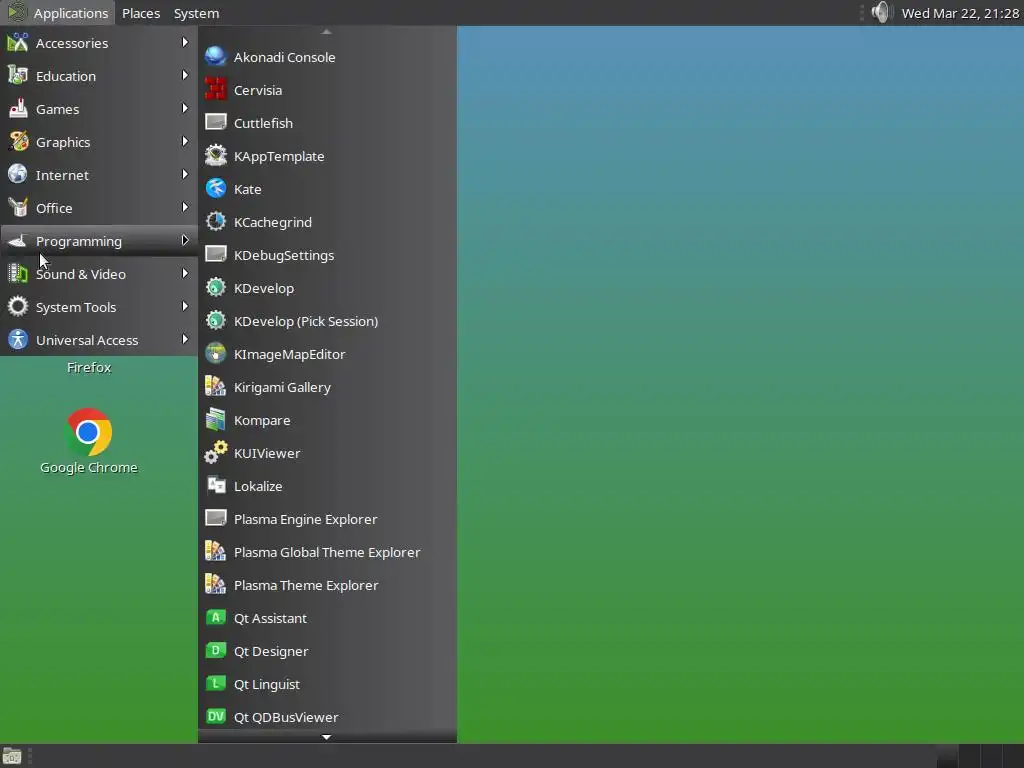Expand the Sound & Video submenu arrow
The width and height of the screenshot is (1024, 768).
[x=185, y=273]
